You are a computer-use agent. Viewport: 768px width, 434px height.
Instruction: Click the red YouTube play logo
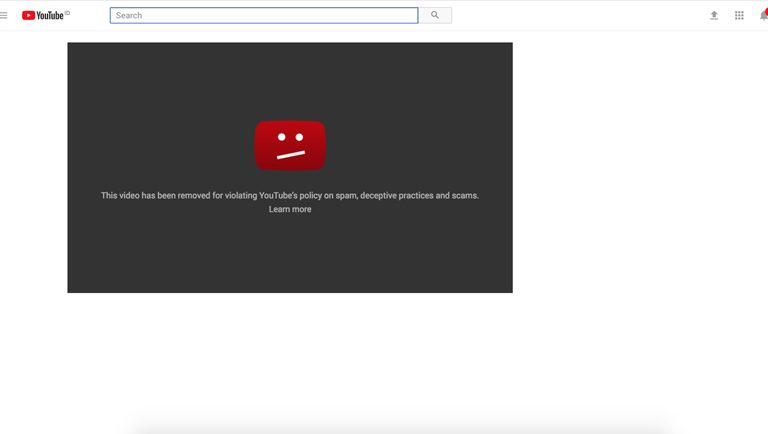pos(28,15)
